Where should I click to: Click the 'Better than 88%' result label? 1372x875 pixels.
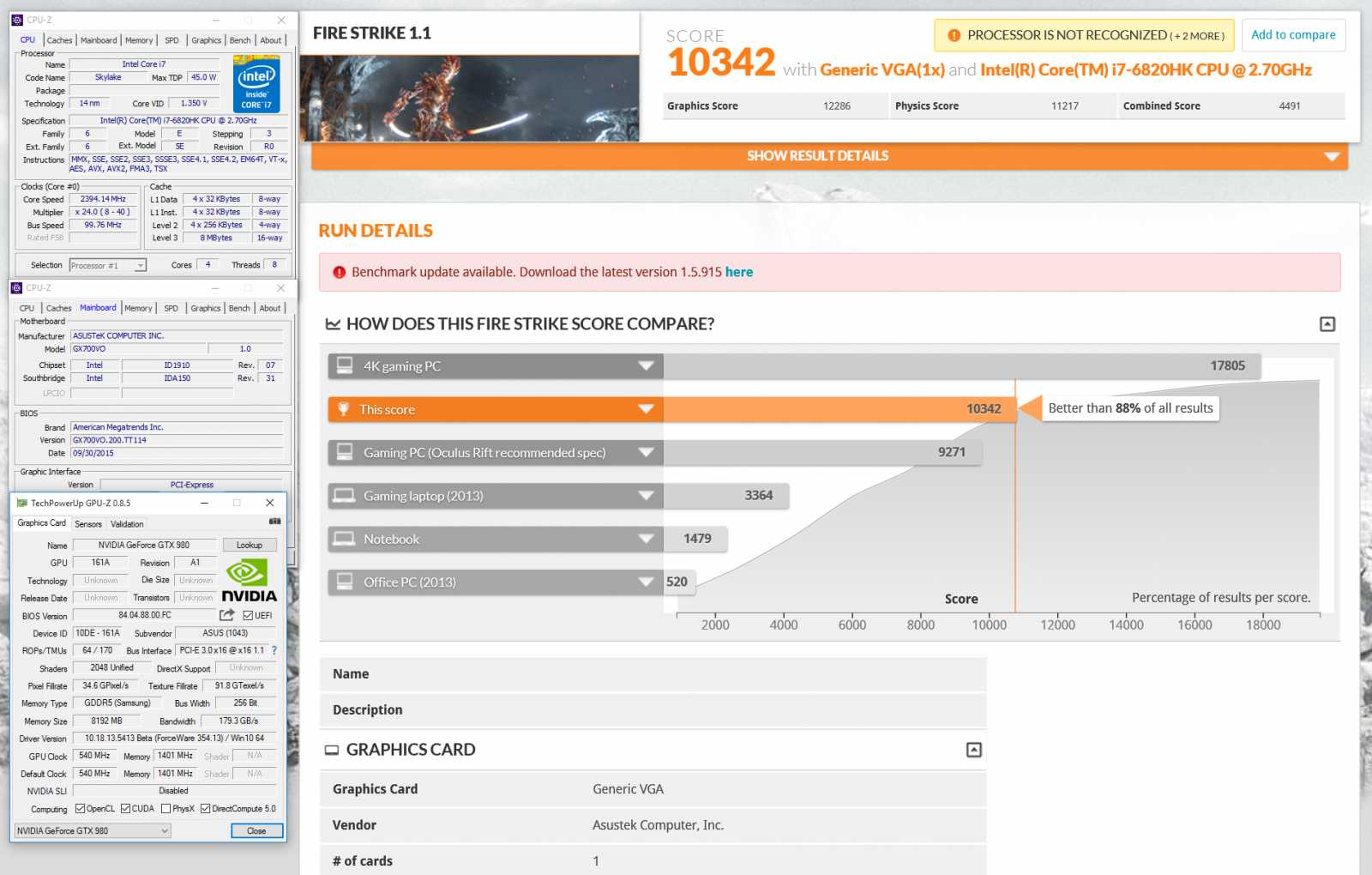(1130, 408)
